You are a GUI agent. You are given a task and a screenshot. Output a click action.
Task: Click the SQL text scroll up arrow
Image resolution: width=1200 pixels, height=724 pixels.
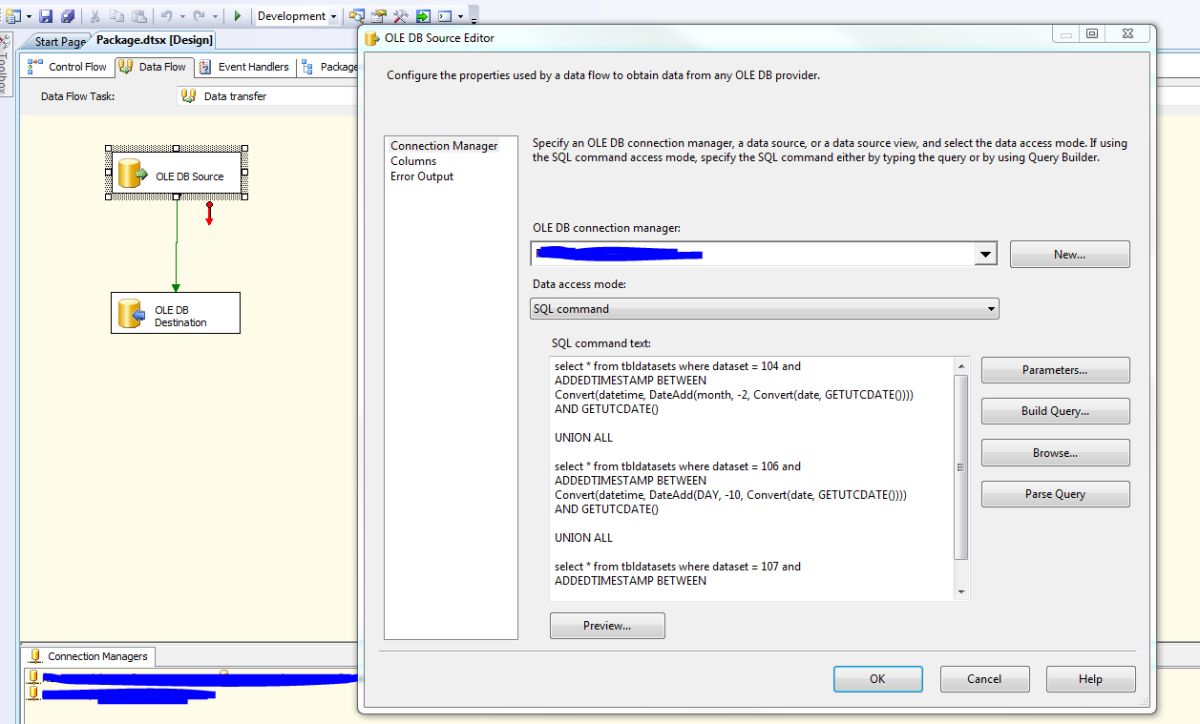(961, 365)
